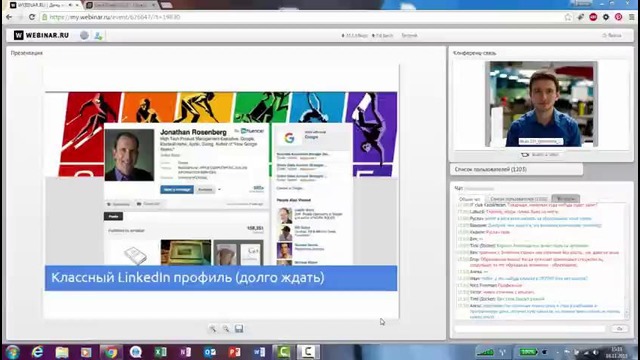Select the general chat tab

point(469,199)
